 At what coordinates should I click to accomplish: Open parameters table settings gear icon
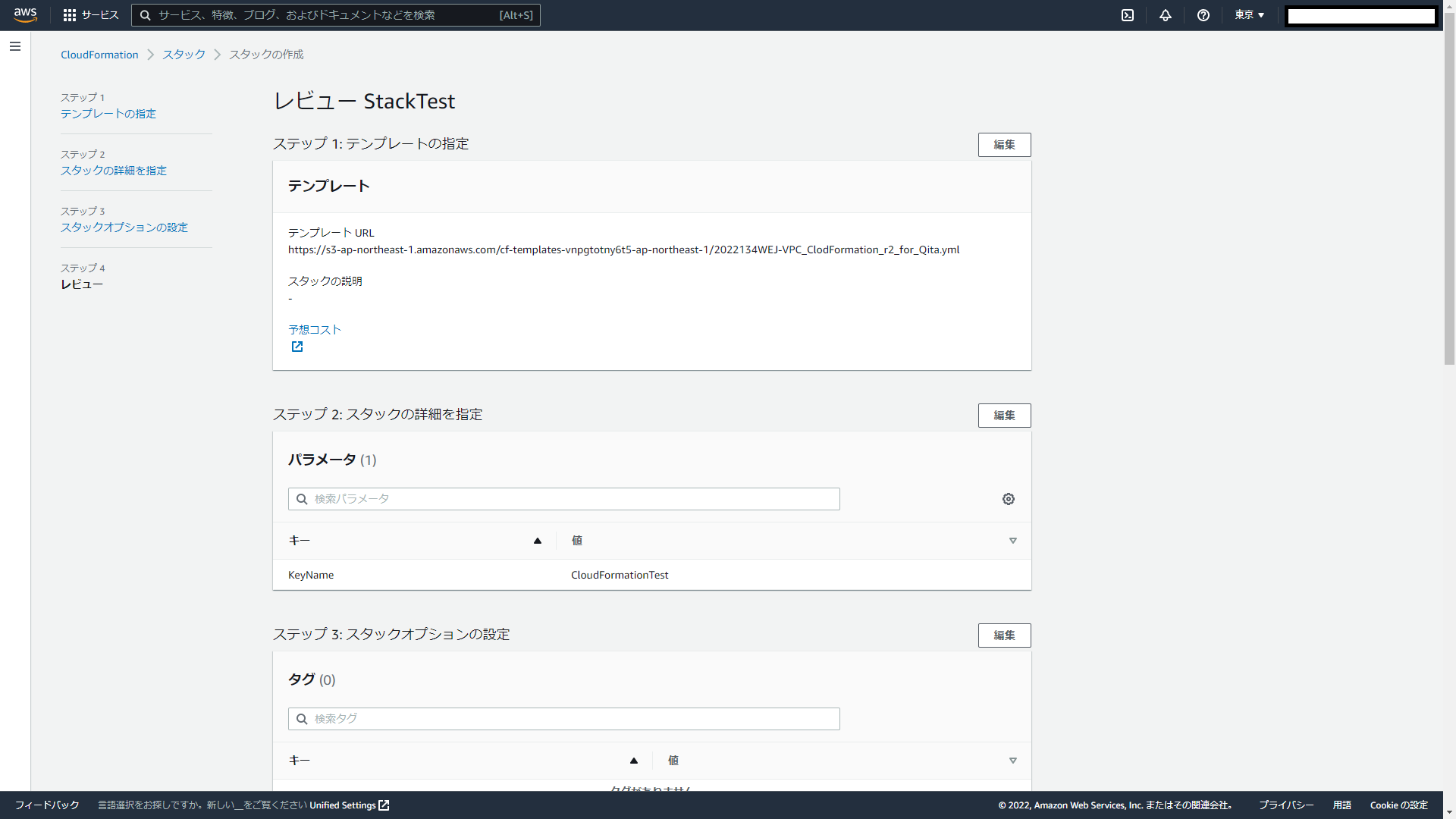point(1009,499)
